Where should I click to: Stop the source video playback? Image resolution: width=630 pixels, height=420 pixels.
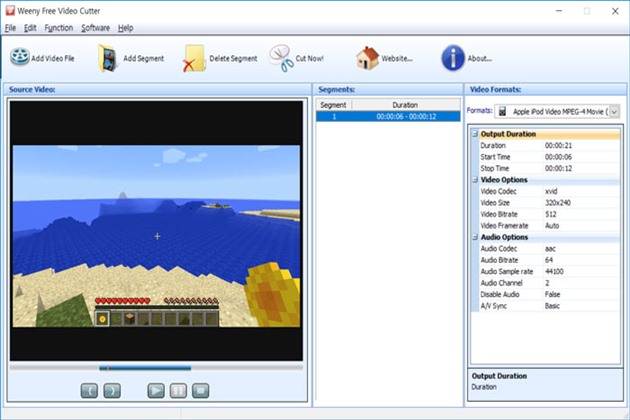[x=200, y=390]
